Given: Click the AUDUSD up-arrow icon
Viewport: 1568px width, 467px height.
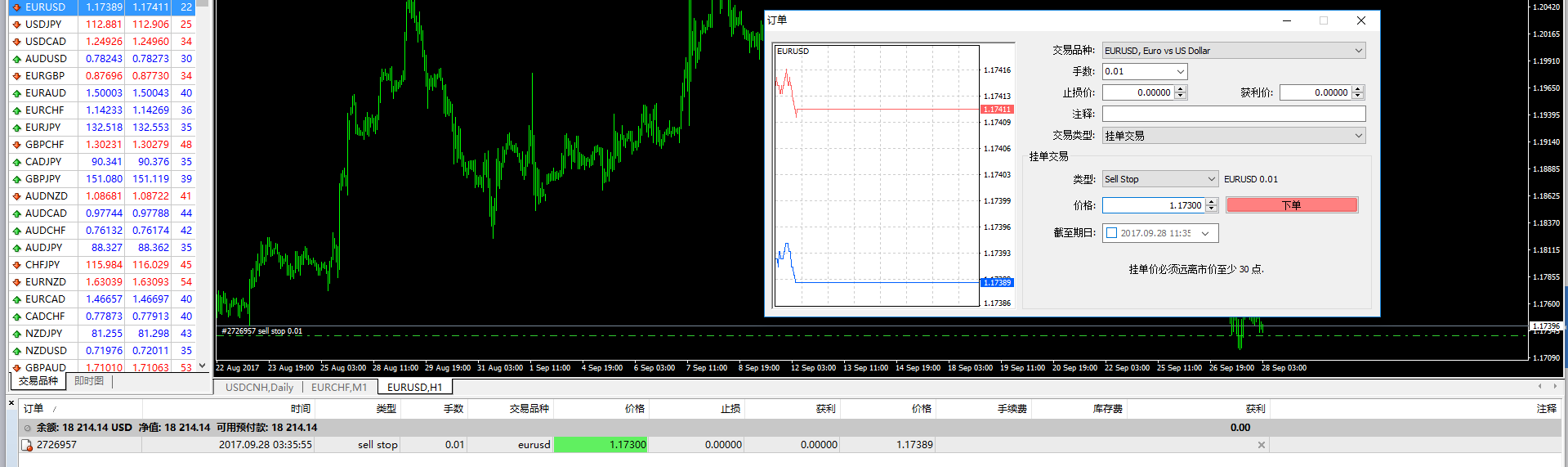Looking at the screenshot, I should click(x=16, y=59).
